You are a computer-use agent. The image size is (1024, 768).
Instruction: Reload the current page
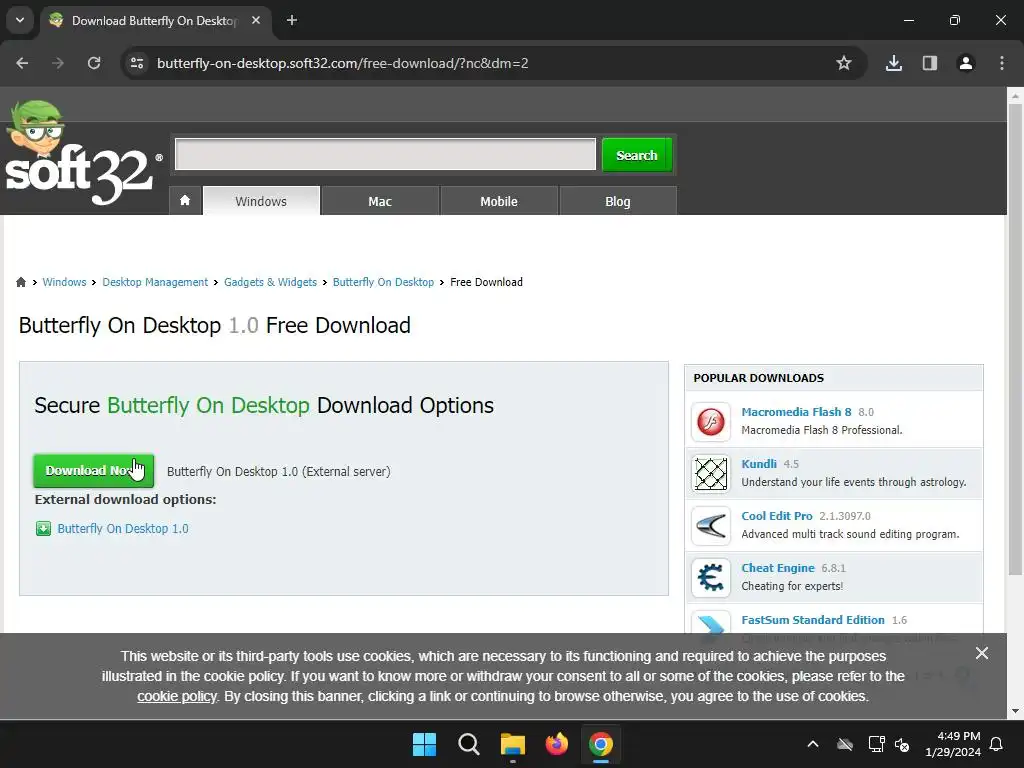[x=94, y=63]
